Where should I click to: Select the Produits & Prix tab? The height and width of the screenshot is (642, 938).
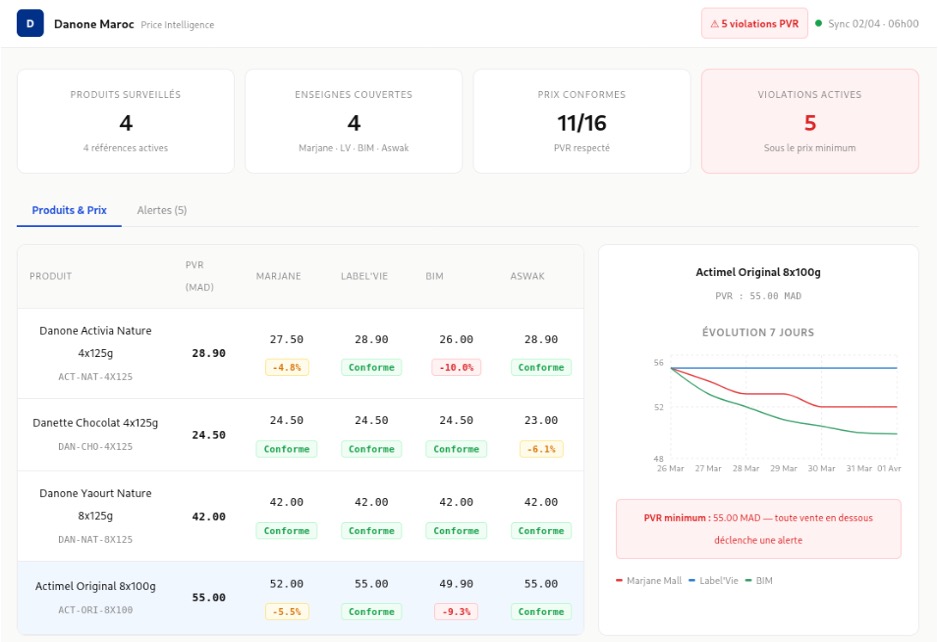click(x=69, y=210)
